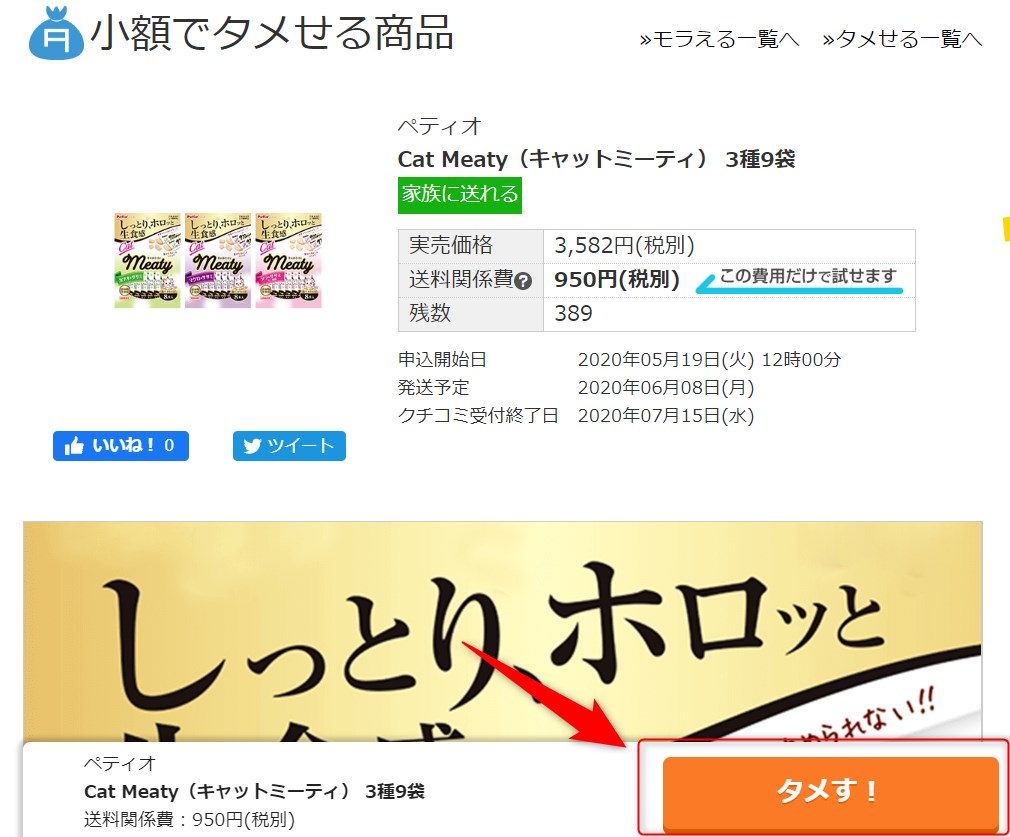Click the 残数 389 stock row
Image resolution: width=1010 pixels, height=837 pixels.
pos(656,314)
